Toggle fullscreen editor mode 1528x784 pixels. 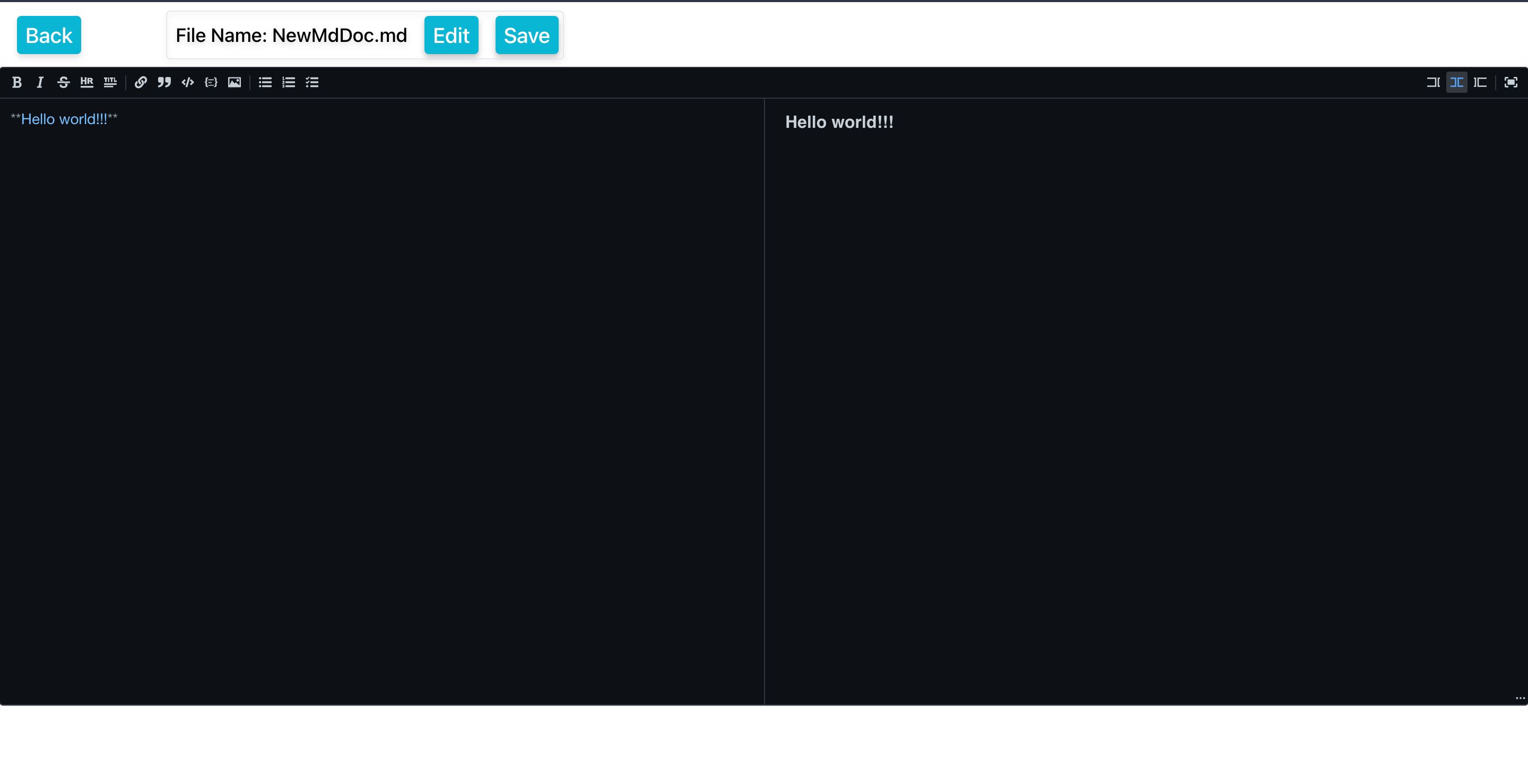point(1511,82)
